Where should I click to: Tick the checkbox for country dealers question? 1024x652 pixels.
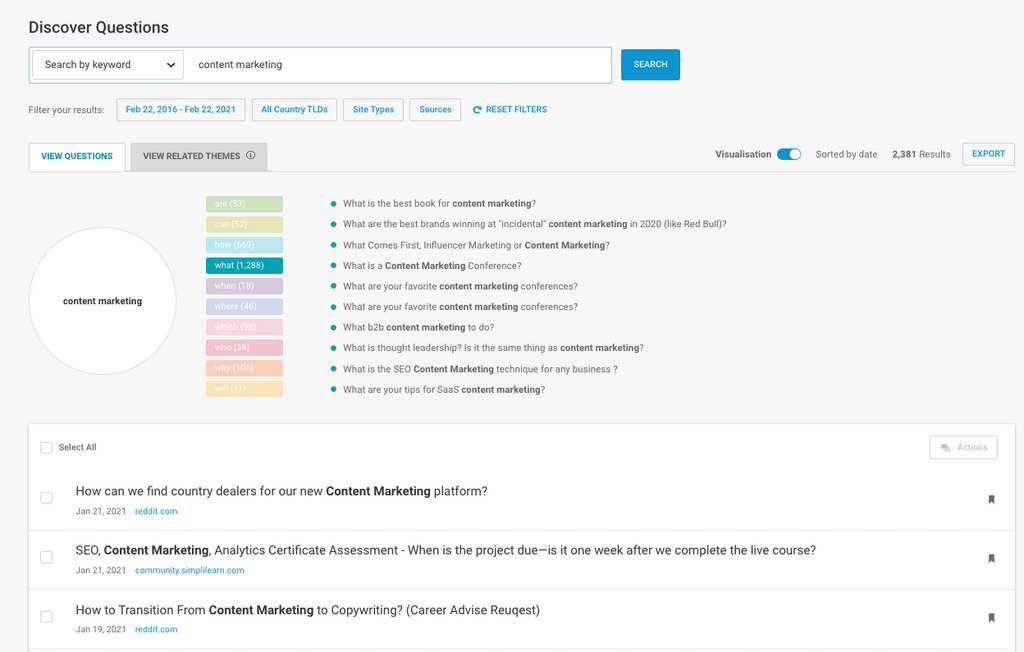(x=46, y=498)
